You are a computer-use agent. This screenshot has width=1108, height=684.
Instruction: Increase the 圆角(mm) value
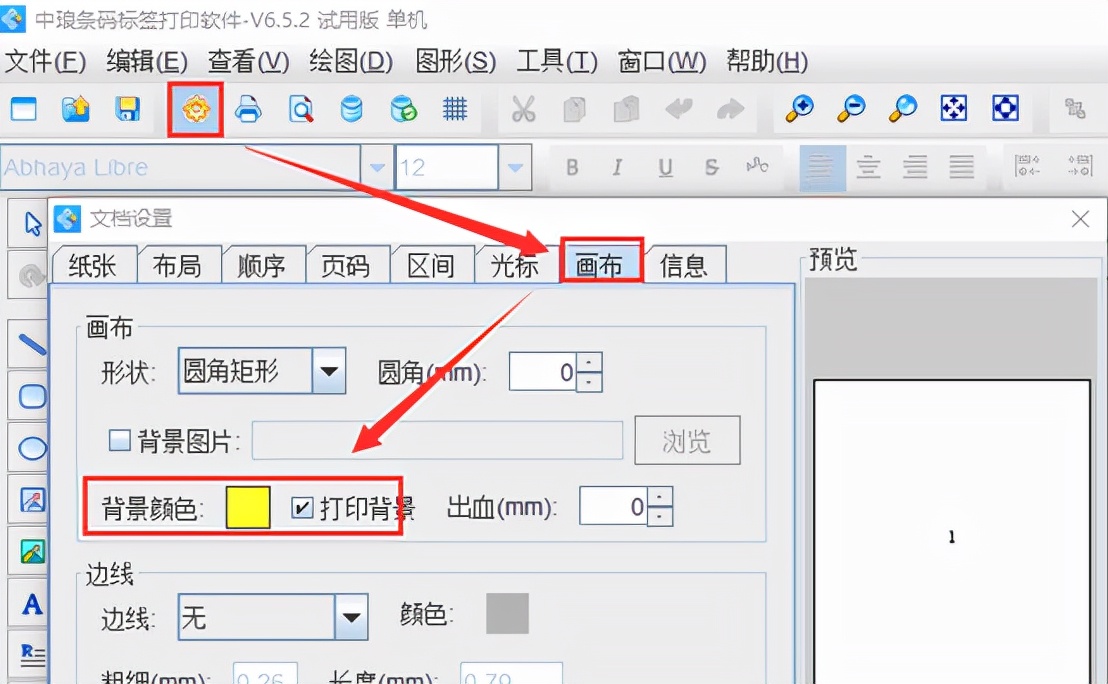coord(589,362)
